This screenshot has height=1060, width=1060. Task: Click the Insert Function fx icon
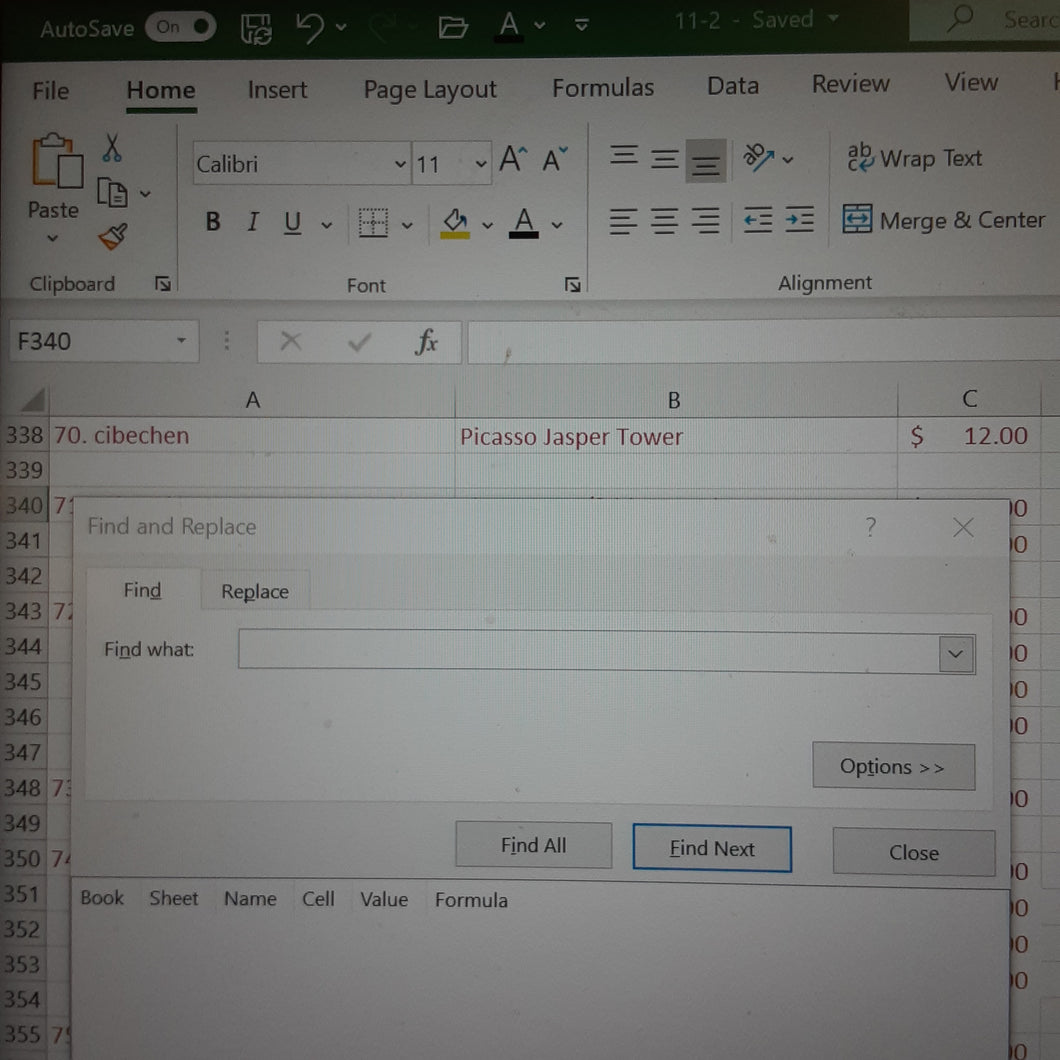click(426, 343)
